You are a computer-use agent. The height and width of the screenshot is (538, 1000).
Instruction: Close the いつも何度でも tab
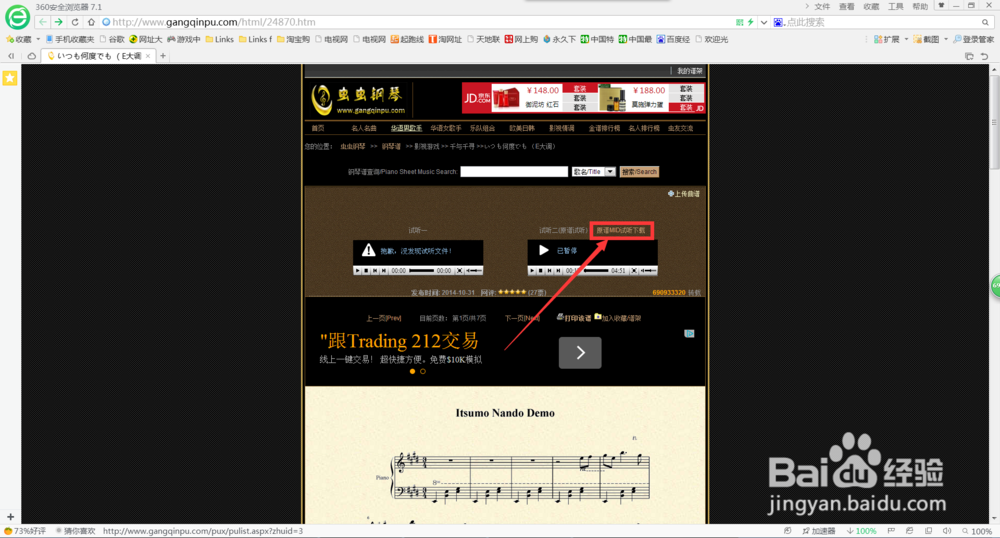[x=148, y=56]
